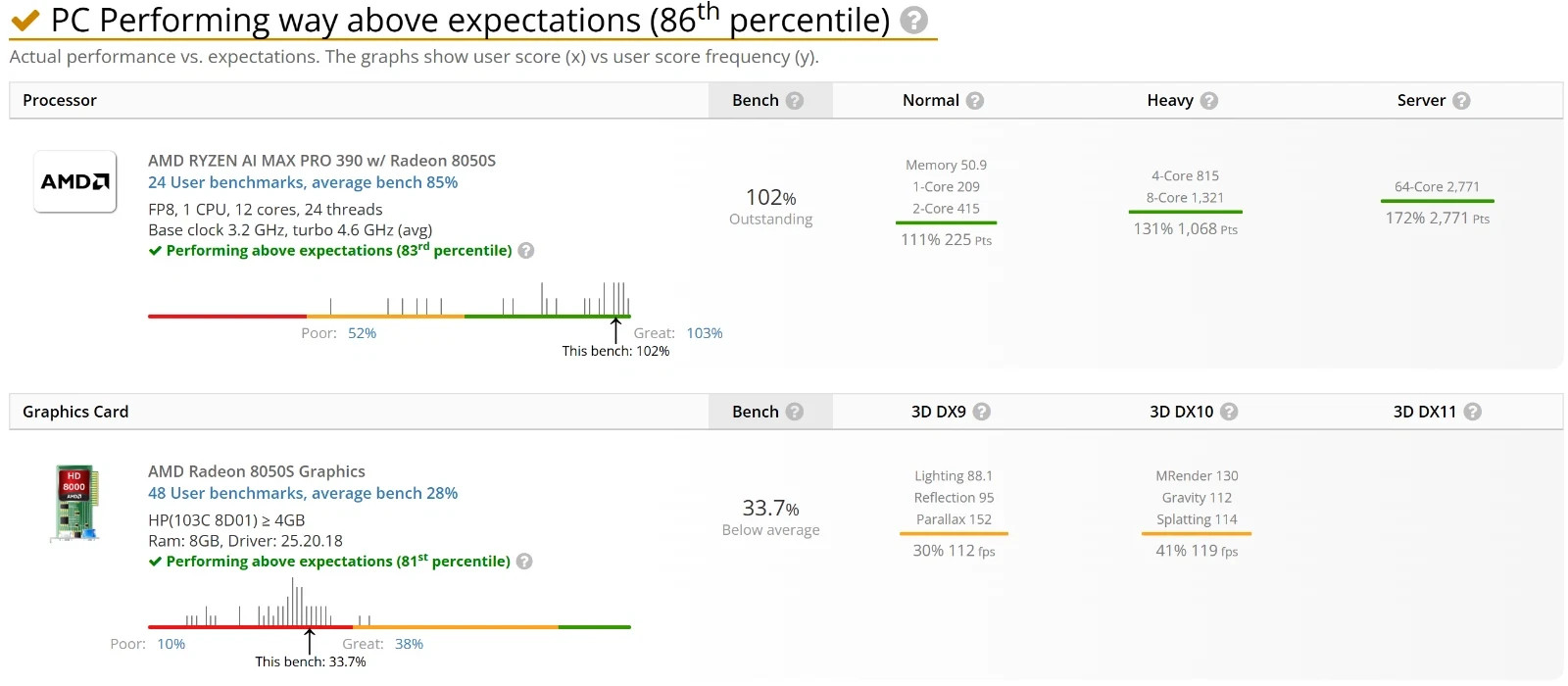1568x686 pixels.
Task: Select the Processor Bench column header
Action: (770, 101)
